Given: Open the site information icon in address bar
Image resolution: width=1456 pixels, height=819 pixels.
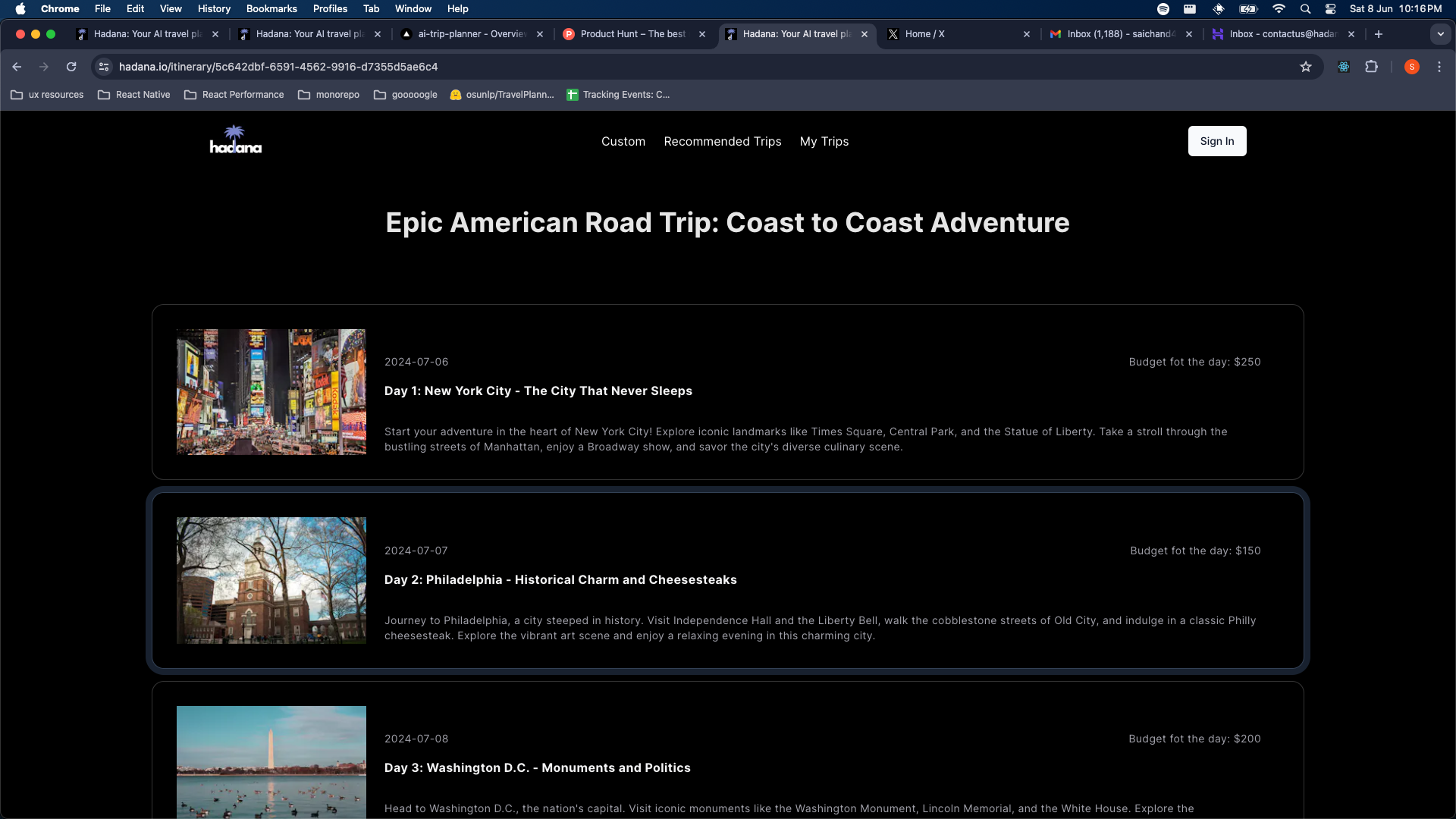Looking at the screenshot, I should [104, 67].
